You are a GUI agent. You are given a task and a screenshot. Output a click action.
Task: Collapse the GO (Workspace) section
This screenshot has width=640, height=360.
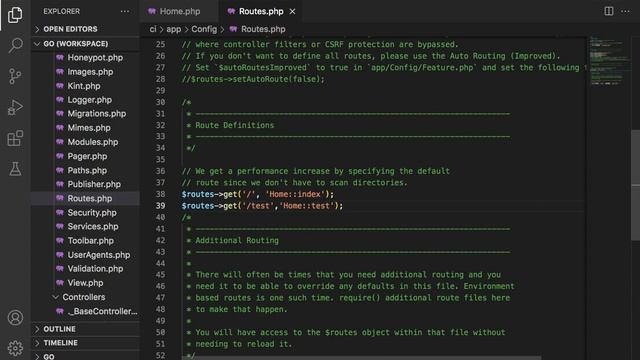85,44
